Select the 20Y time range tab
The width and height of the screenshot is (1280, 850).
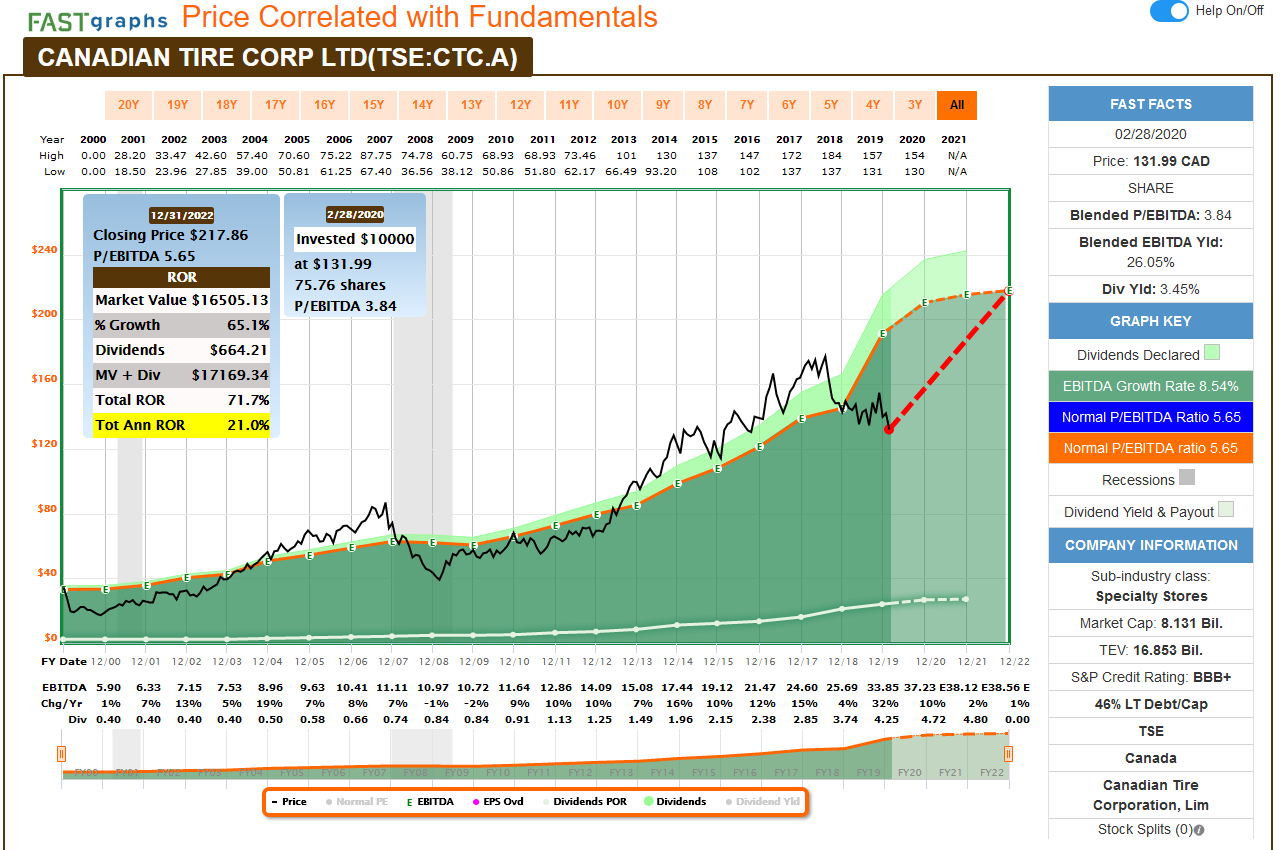coord(128,105)
